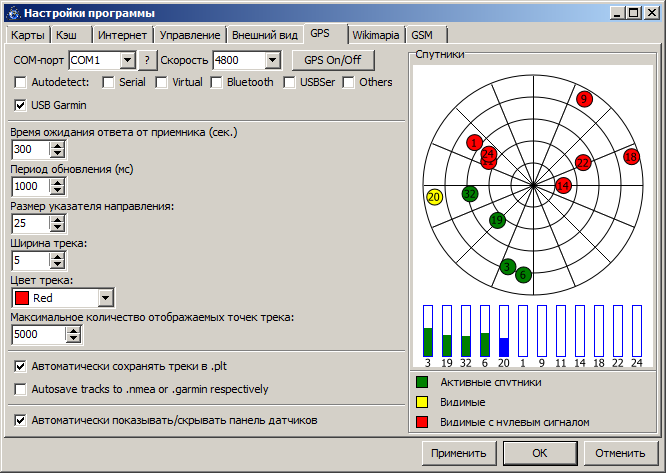666x473 pixels.
Task: Disable the USB Garmin checkbox
Action: point(21,104)
